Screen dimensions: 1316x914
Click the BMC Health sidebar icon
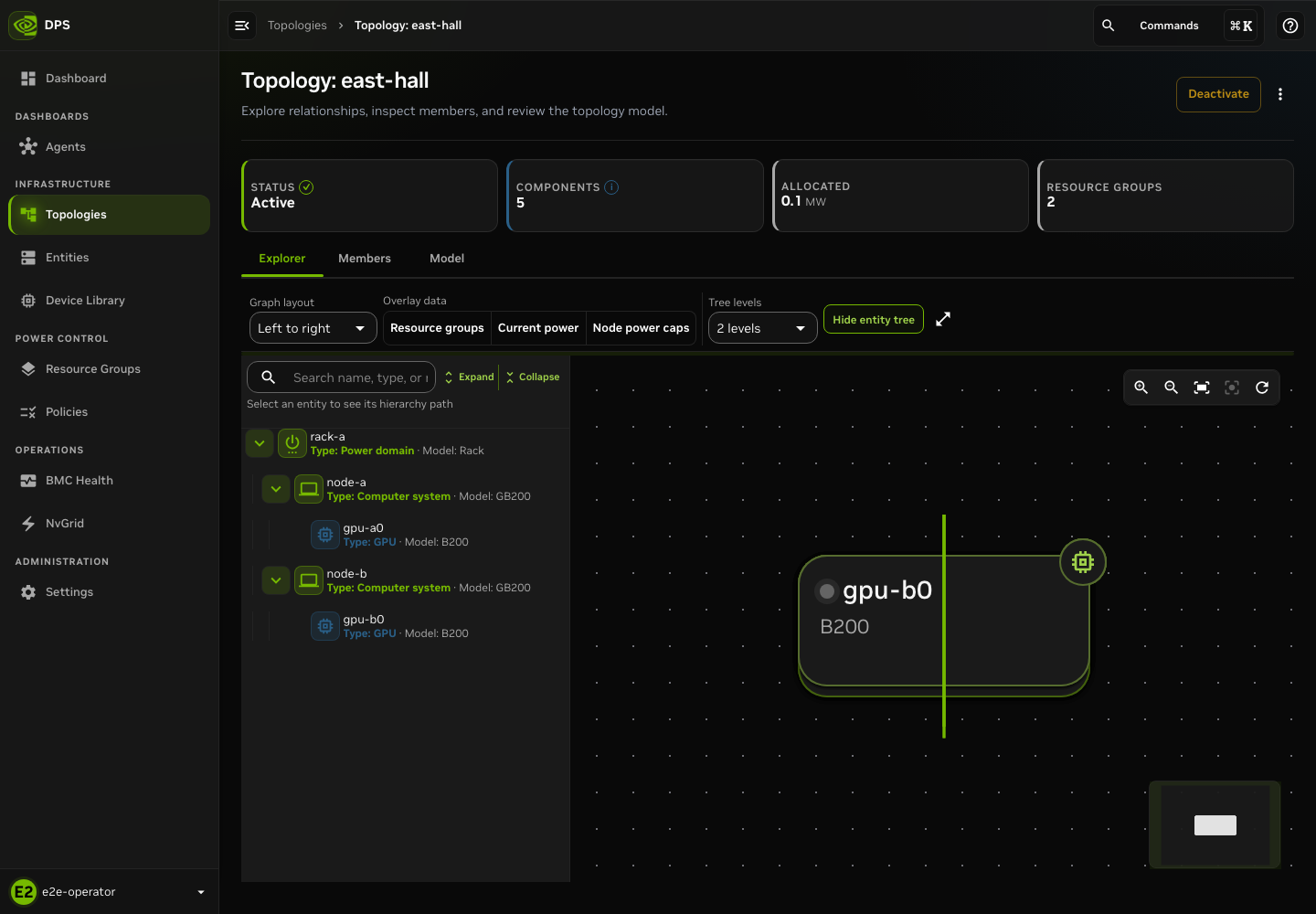[28, 481]
